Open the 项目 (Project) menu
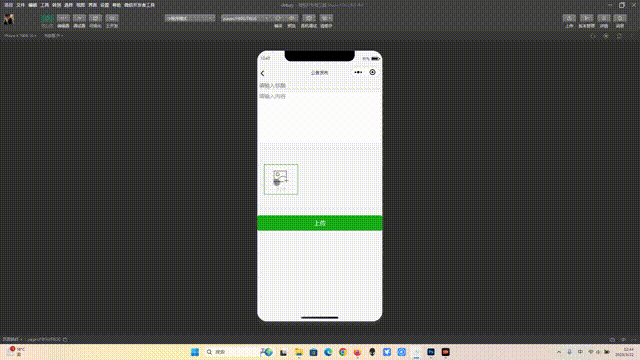 pyautogui.click(x=8, y=5)
